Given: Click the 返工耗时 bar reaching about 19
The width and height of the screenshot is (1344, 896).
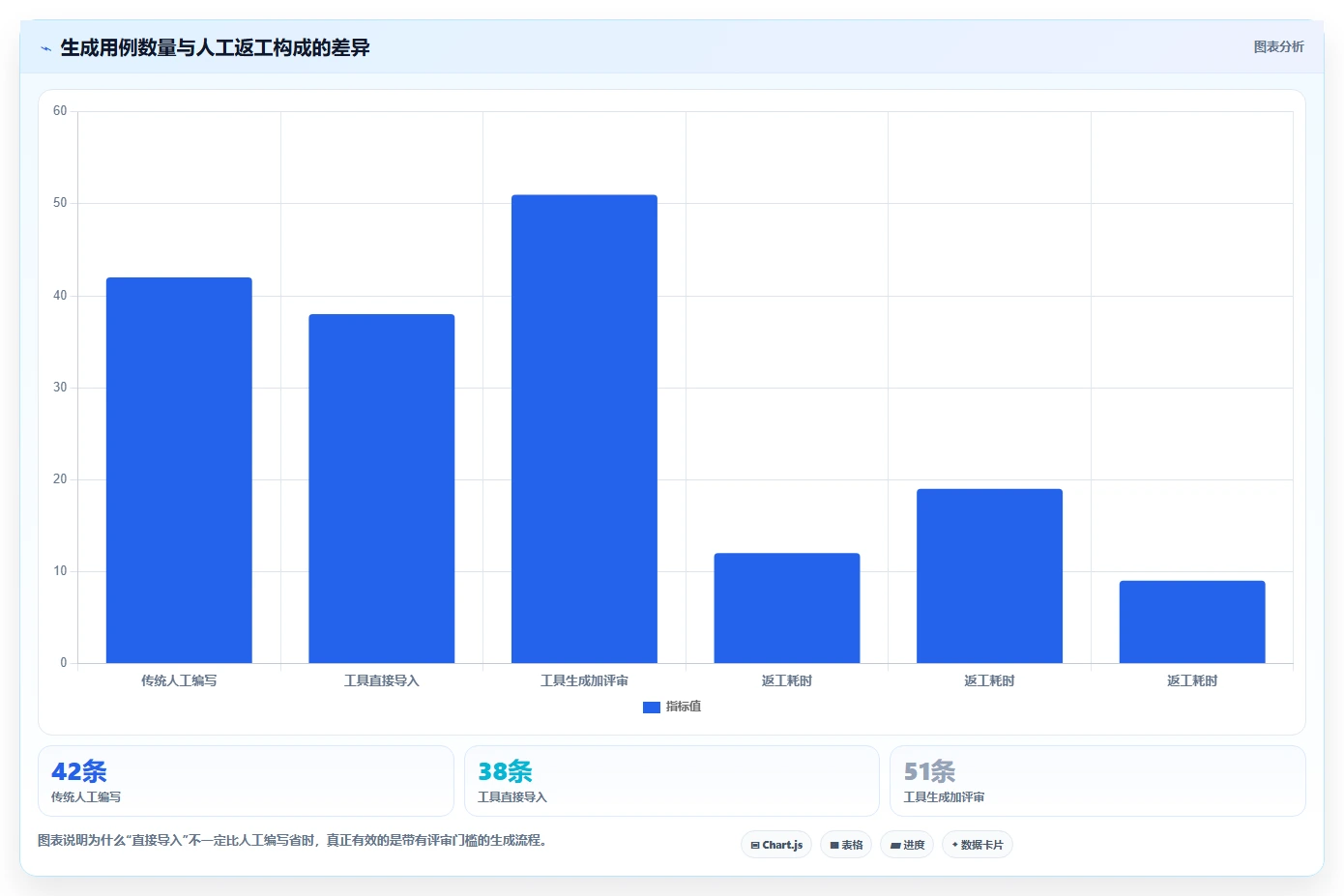Looking at the screenshot, I should [x=989, y=576].
